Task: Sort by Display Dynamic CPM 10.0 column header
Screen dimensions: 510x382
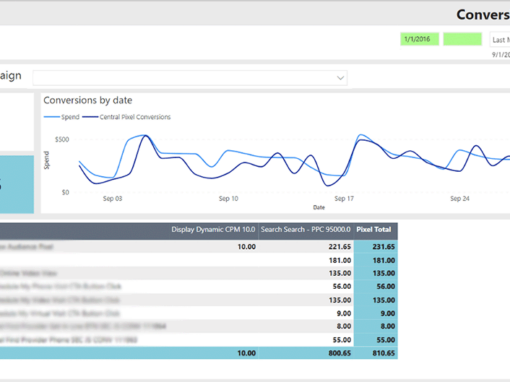Action: pos(213,230)
